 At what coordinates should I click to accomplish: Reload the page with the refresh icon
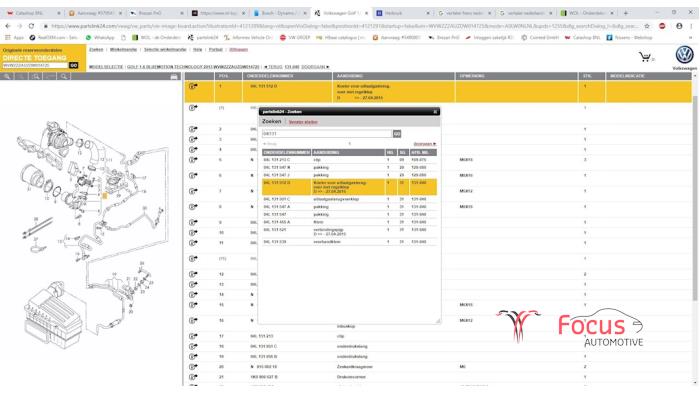tap(31, 26)
